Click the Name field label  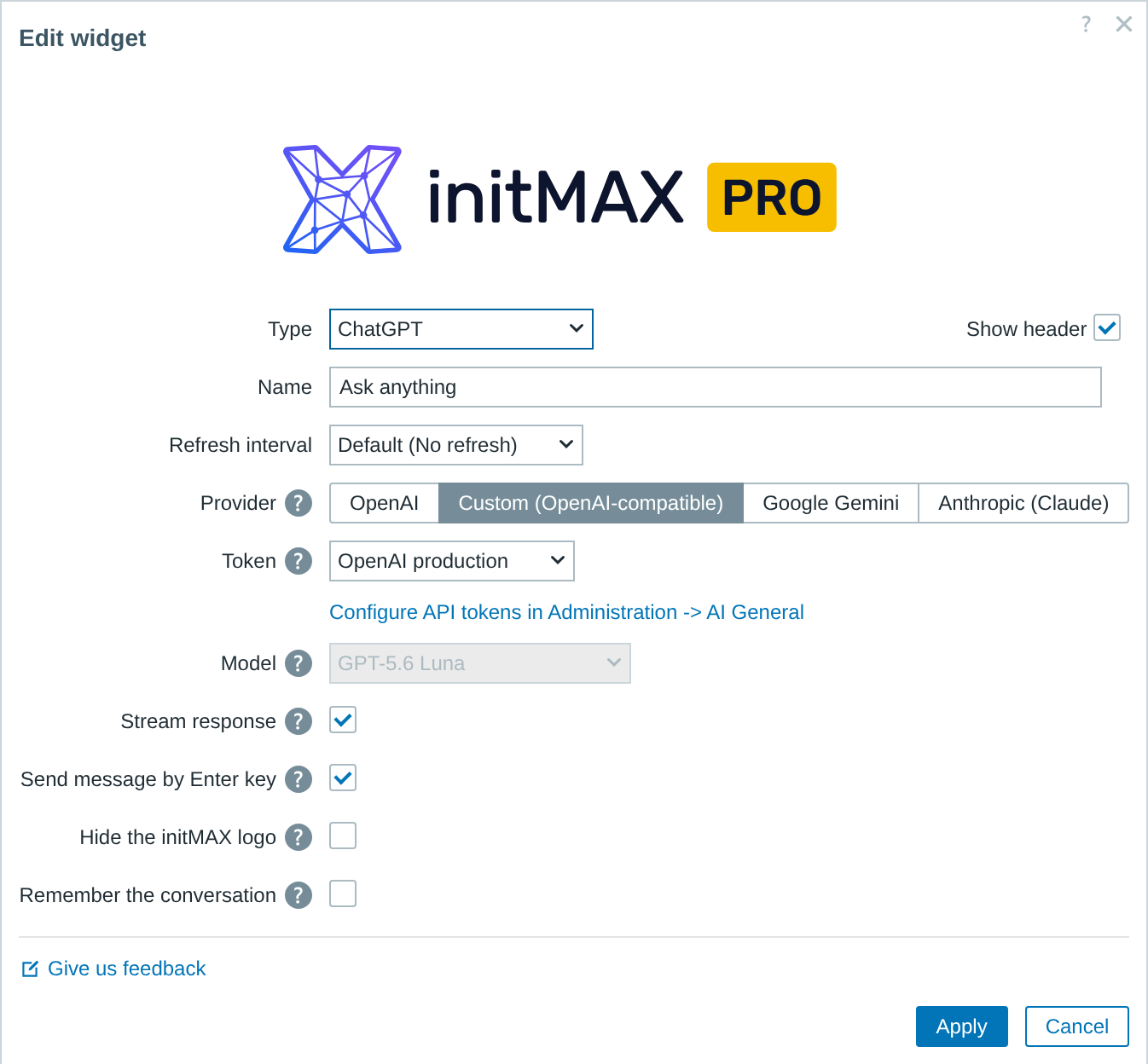(x=285, y=387)
